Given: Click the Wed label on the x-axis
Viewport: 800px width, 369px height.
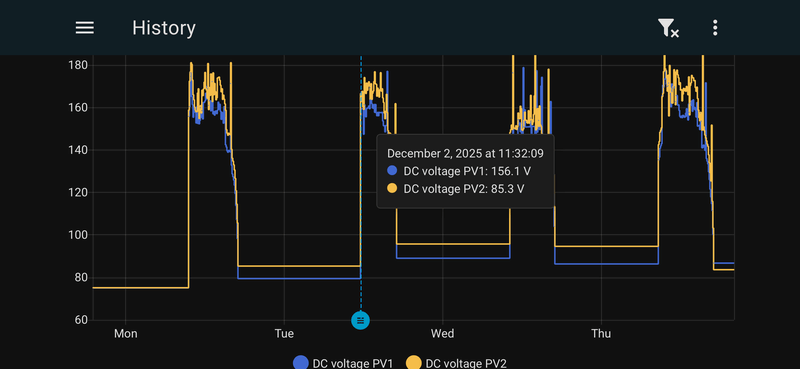Looking at the screenshot, I should point(442,334).
